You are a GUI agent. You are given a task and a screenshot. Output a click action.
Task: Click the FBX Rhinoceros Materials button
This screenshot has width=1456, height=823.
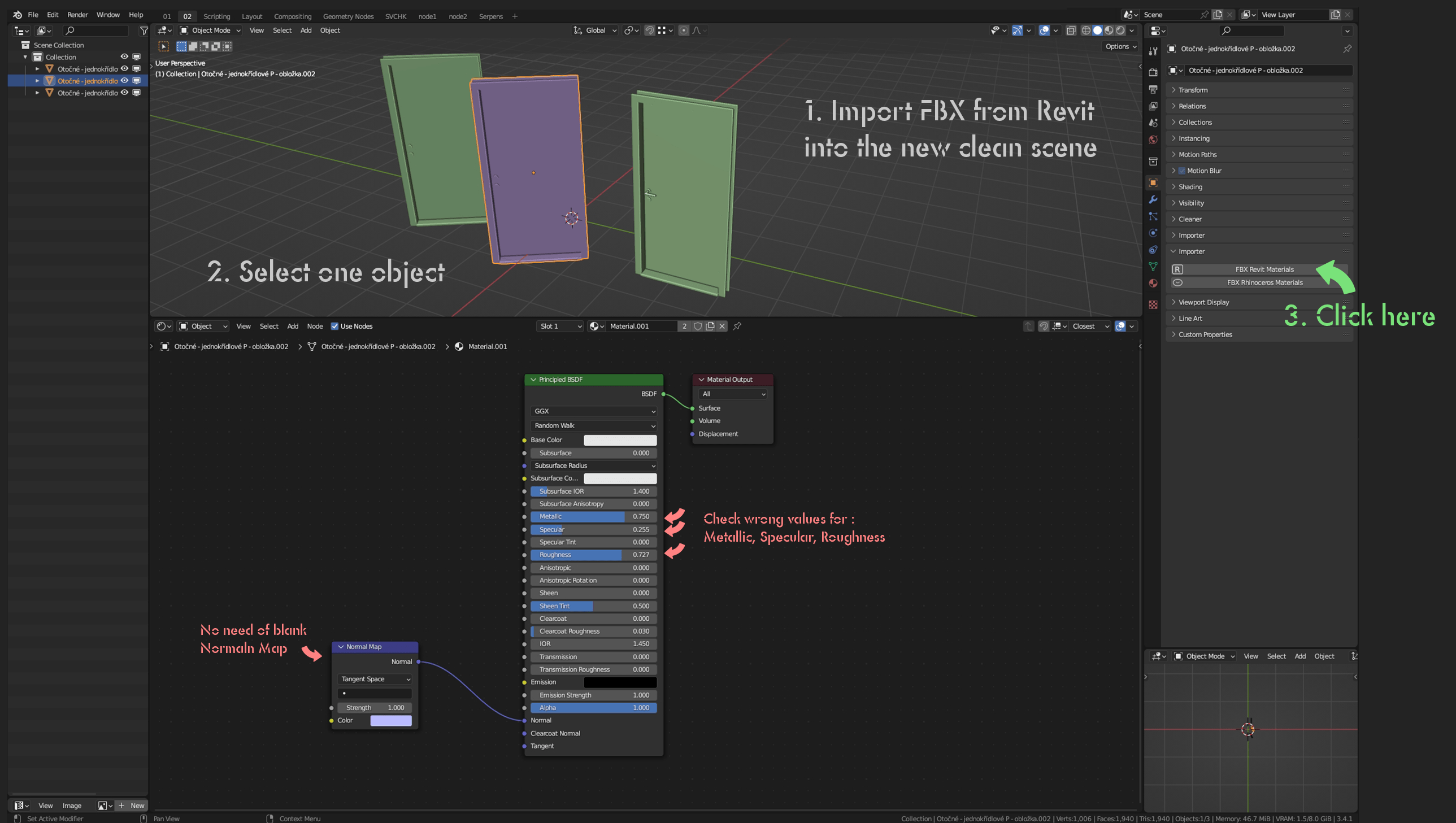tap(1264, 282)
